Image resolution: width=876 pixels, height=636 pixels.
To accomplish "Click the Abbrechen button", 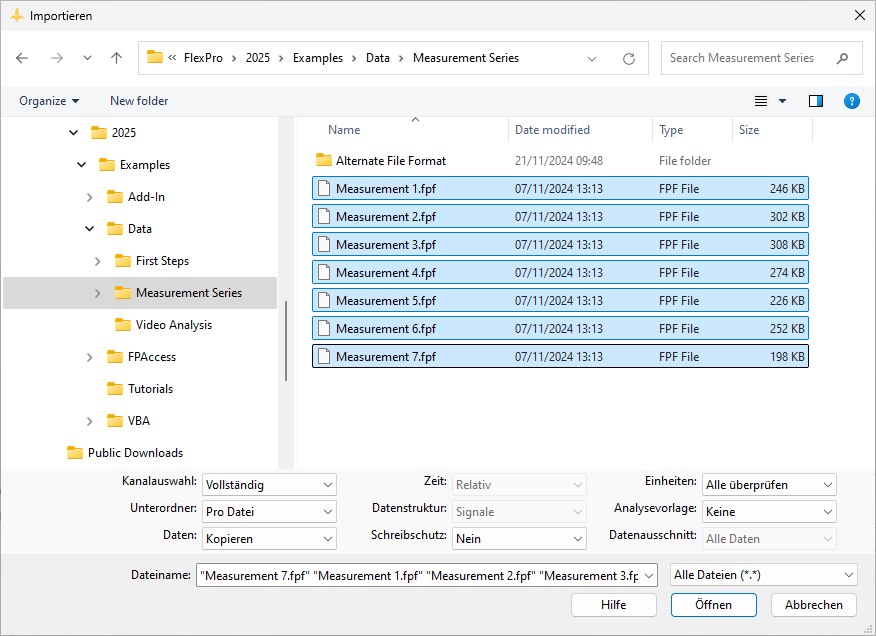I will pyautogui.click(x=813, y=605).
